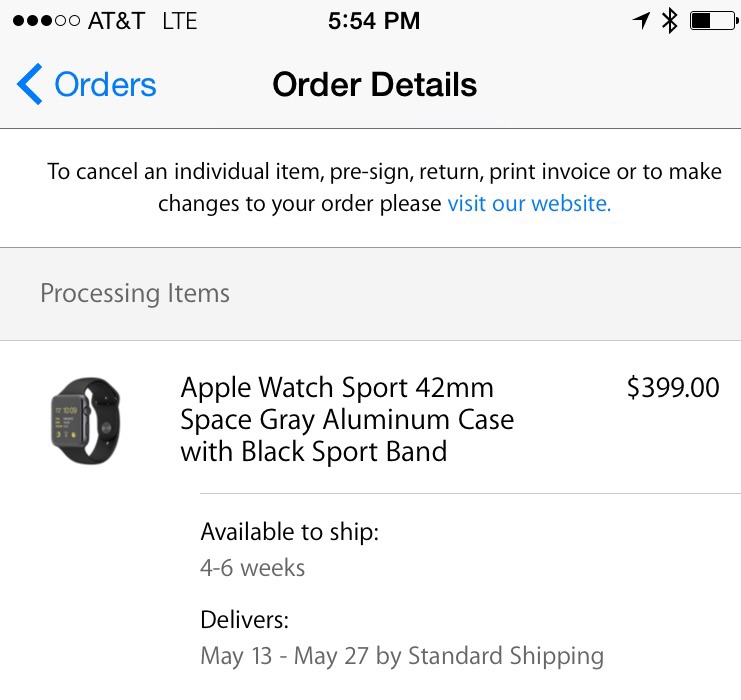Tap the Delivers label
This screenshot has width=741, height=700.
click(x=244, y=620)
